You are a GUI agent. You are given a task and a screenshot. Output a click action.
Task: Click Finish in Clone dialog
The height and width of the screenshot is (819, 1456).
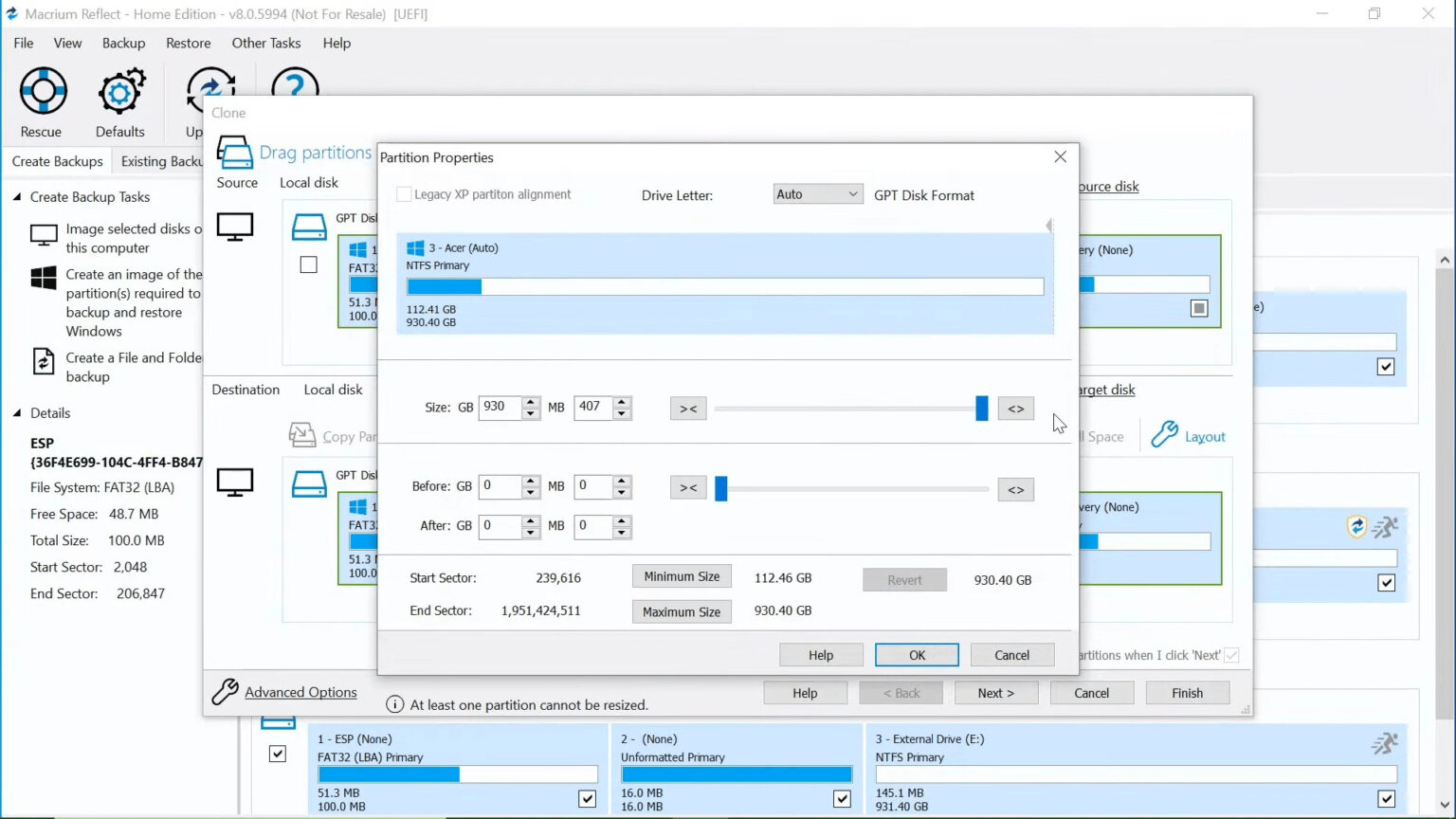[x=1187, y=693]
